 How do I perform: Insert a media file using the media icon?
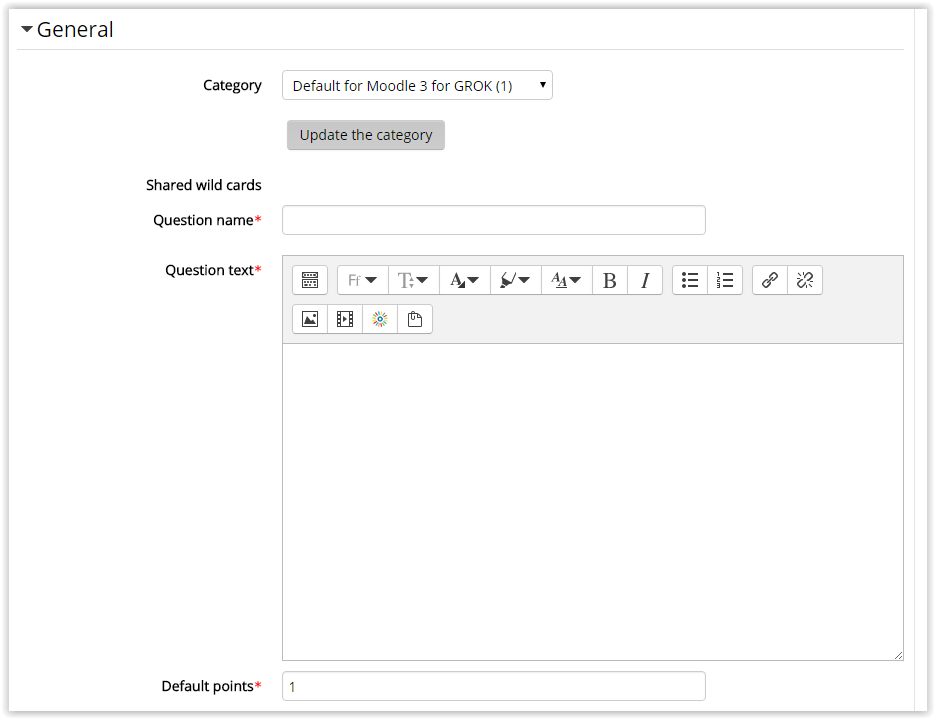(x=344, y=318)
